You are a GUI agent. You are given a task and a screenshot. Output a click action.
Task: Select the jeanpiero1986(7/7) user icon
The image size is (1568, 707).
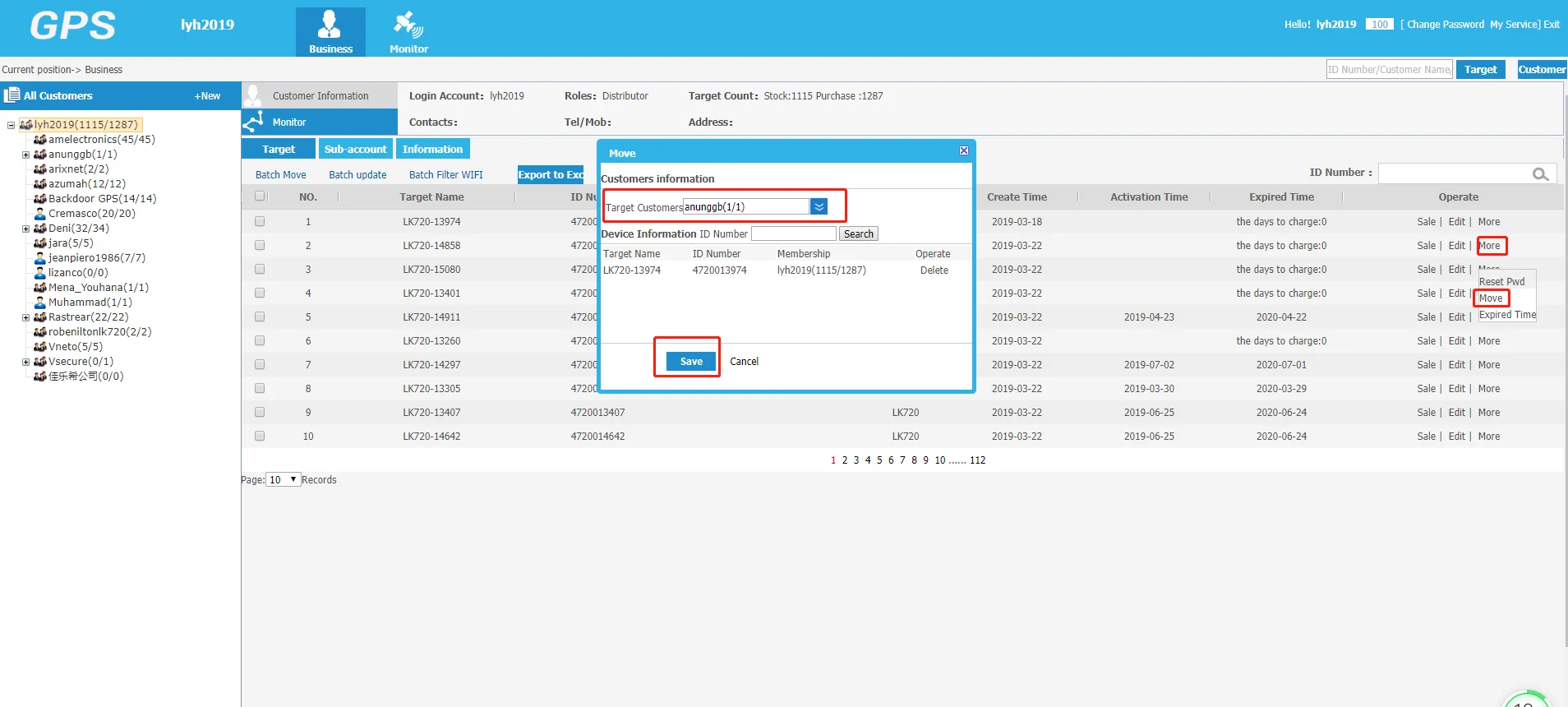point(39,258)
